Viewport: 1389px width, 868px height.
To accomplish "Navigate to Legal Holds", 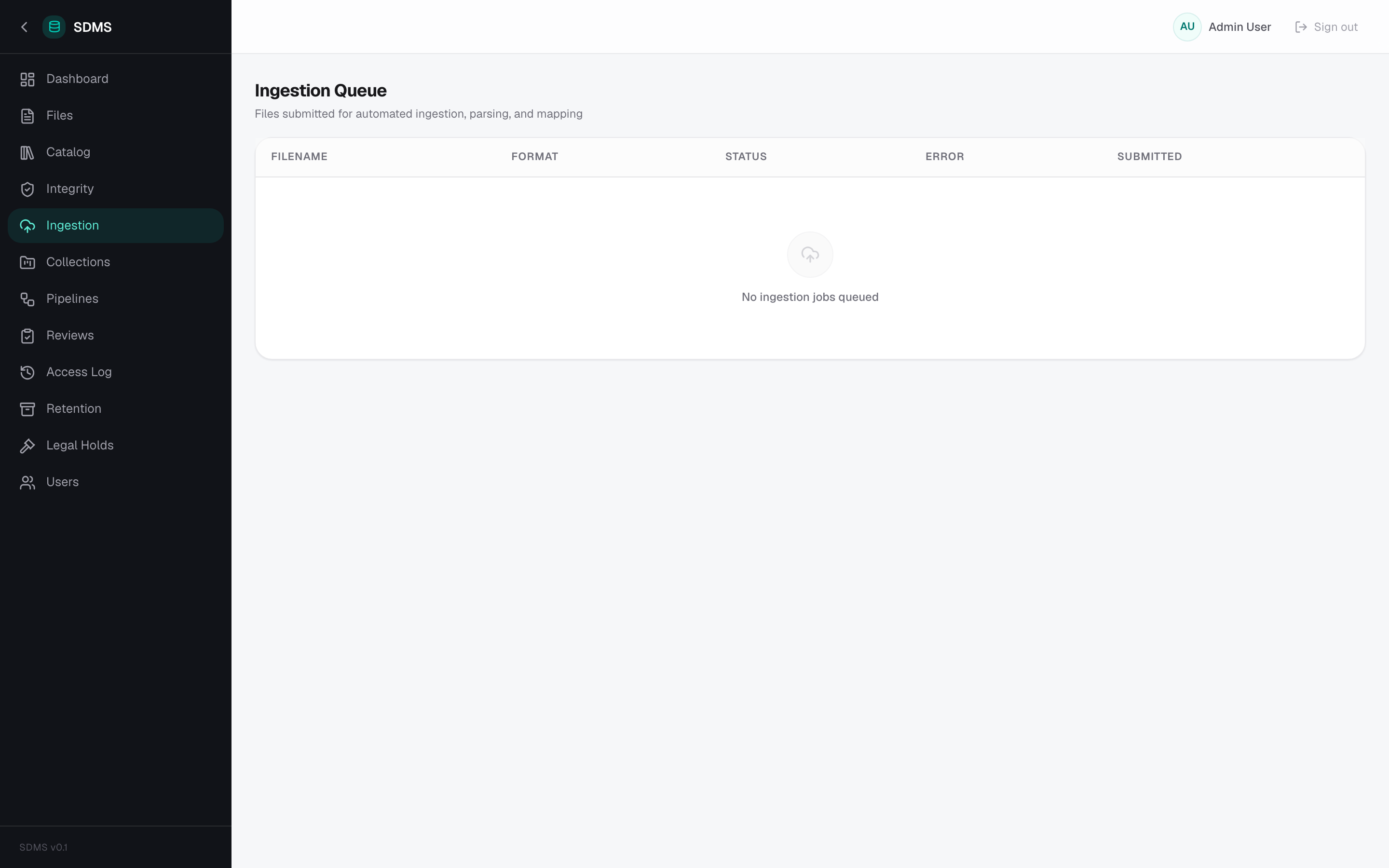I will point(115,446).
